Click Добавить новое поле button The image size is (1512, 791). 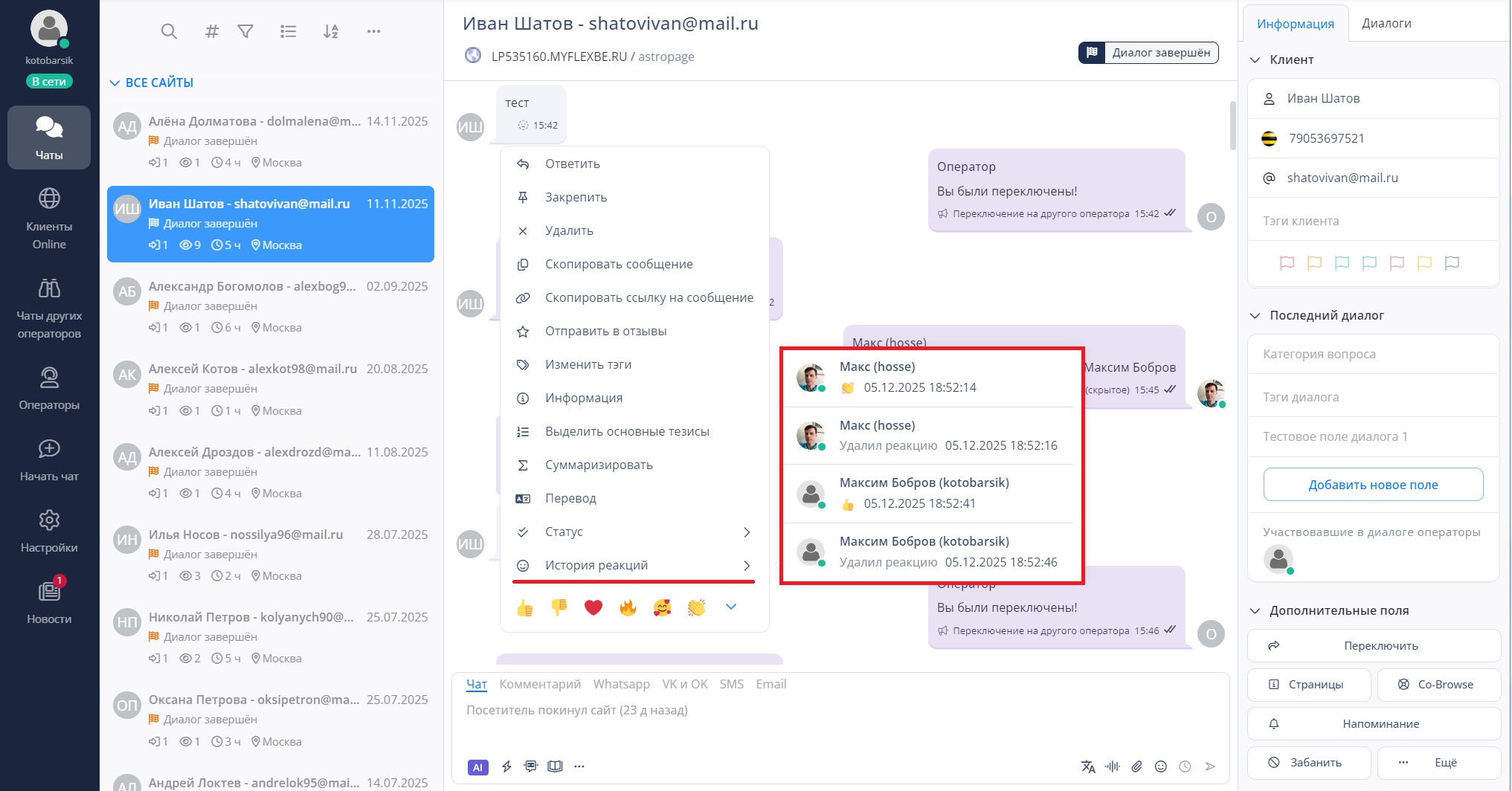pos(1373,485)
